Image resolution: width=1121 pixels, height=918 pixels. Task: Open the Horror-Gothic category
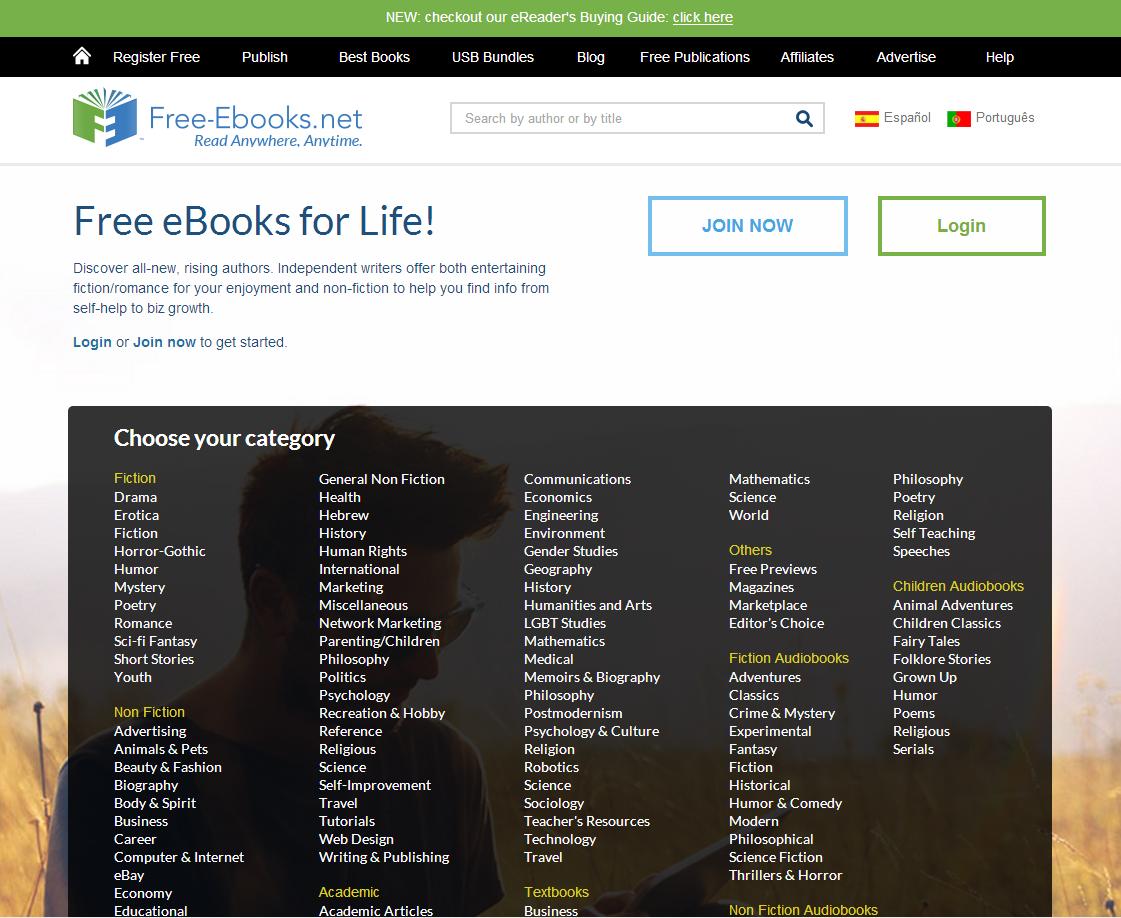tap(159, 551)
